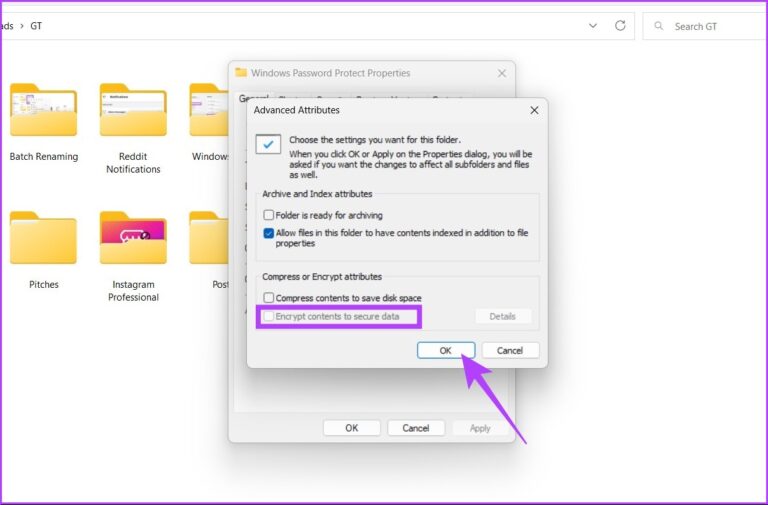Viewport: 768px width, 505px height.
Task: Expand the address bar history dropdown
Action: (x=593, y=26)
